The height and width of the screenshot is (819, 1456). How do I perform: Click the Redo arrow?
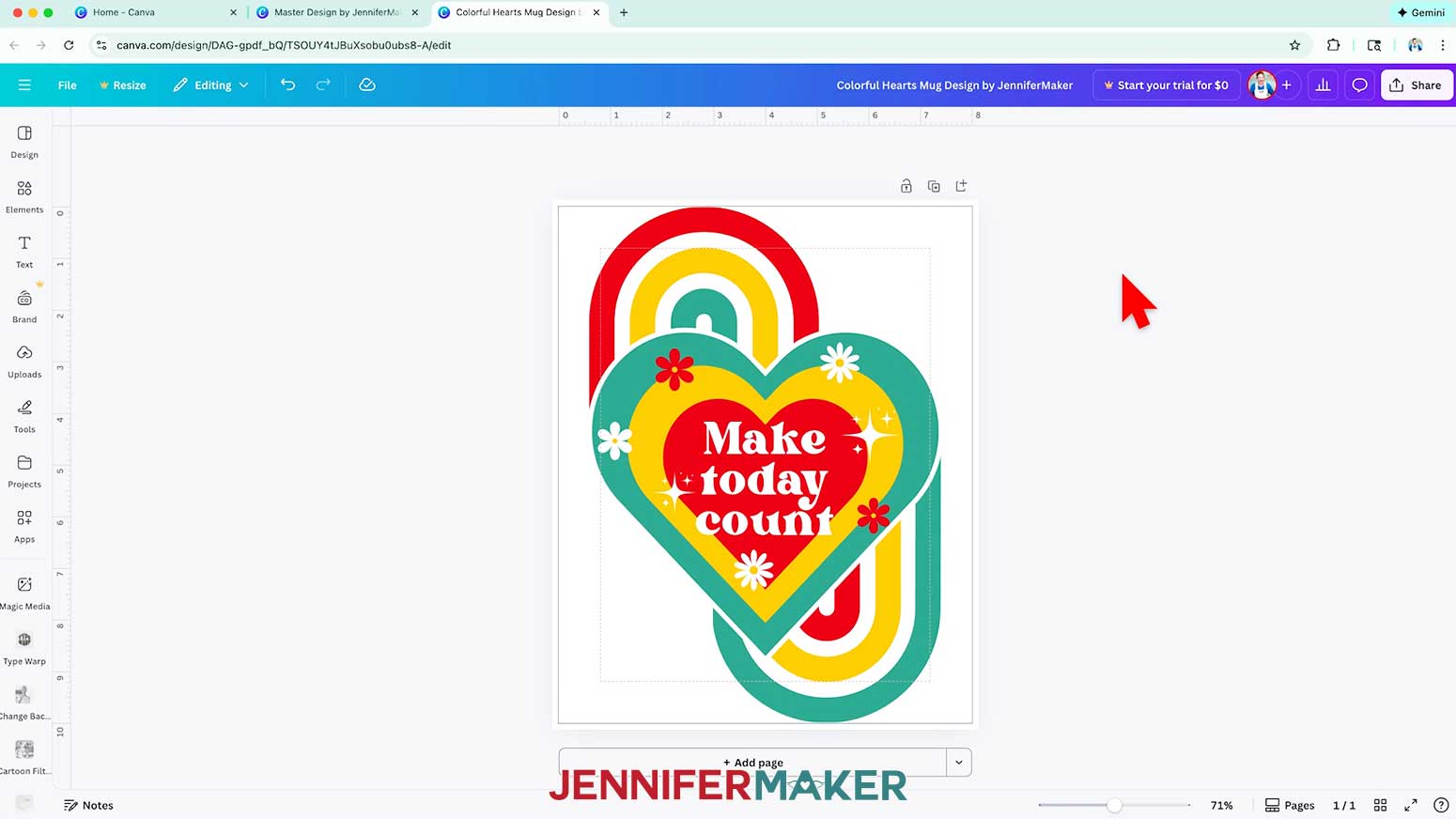(x=323, y=85)
